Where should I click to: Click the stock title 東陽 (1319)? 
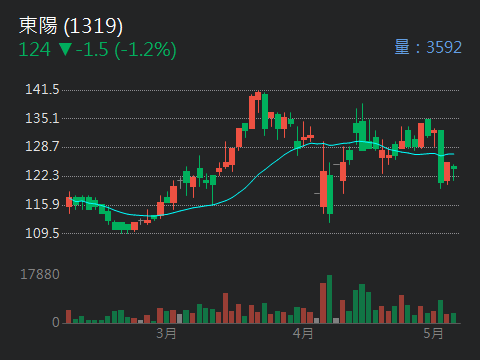(x=71, y=26)
